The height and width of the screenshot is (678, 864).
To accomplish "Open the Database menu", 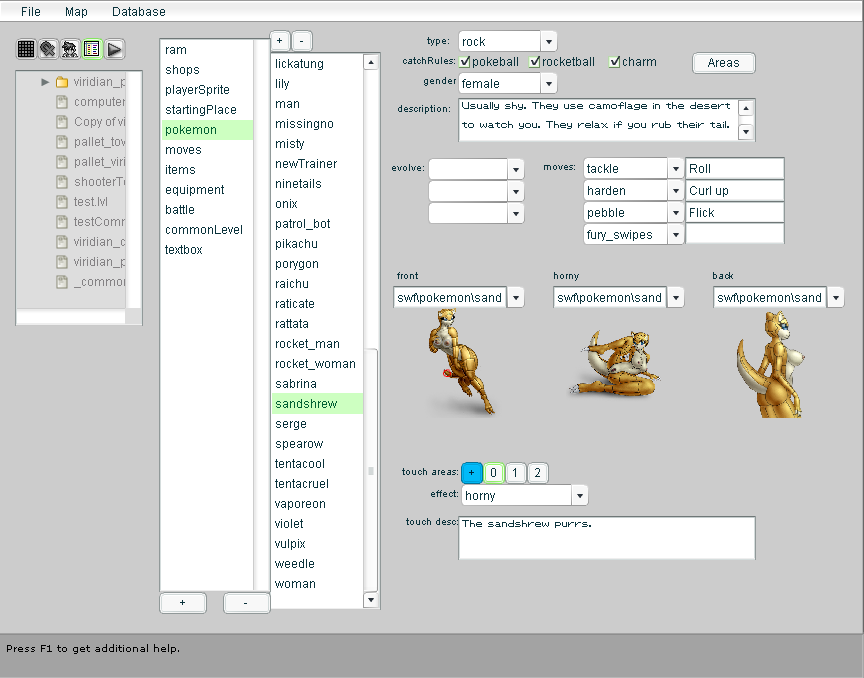I will click(138, 12).
